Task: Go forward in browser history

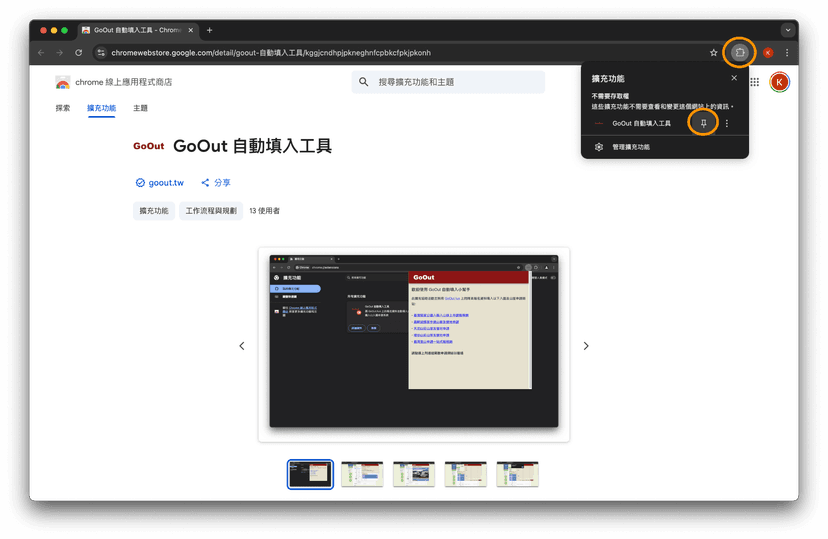Action: coord(60,53)
